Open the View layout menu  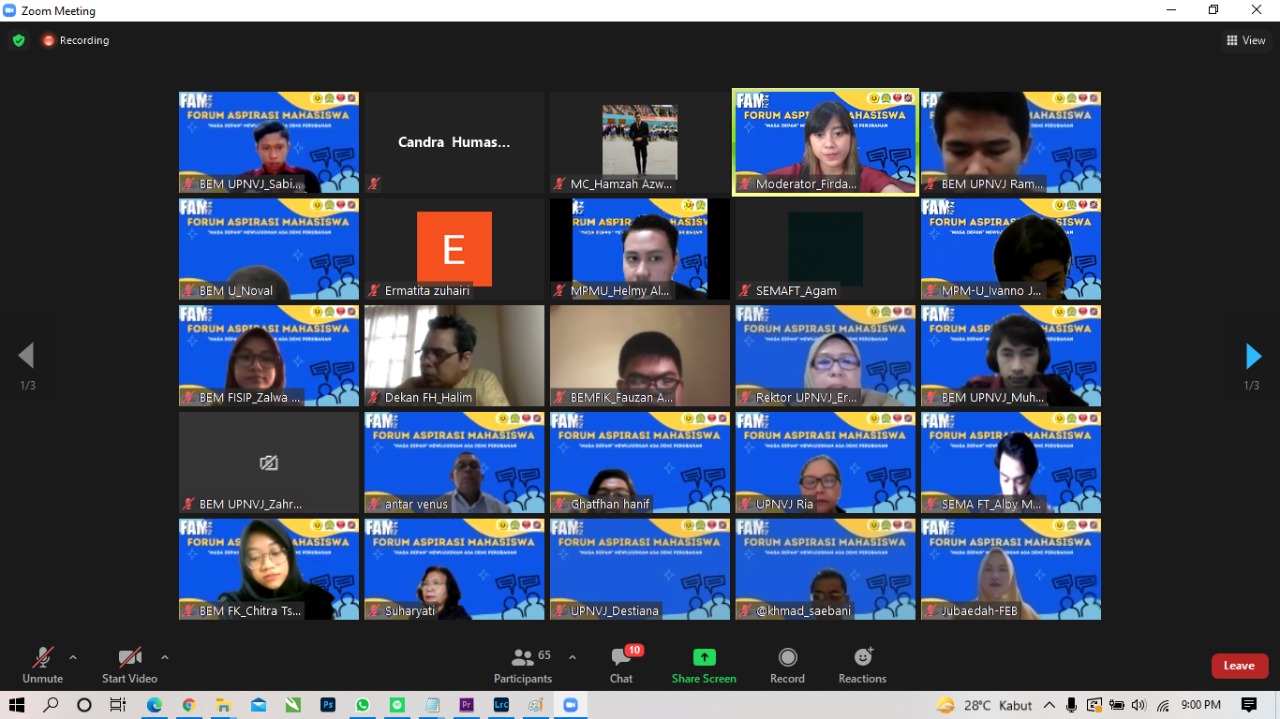coord(1246,41)
